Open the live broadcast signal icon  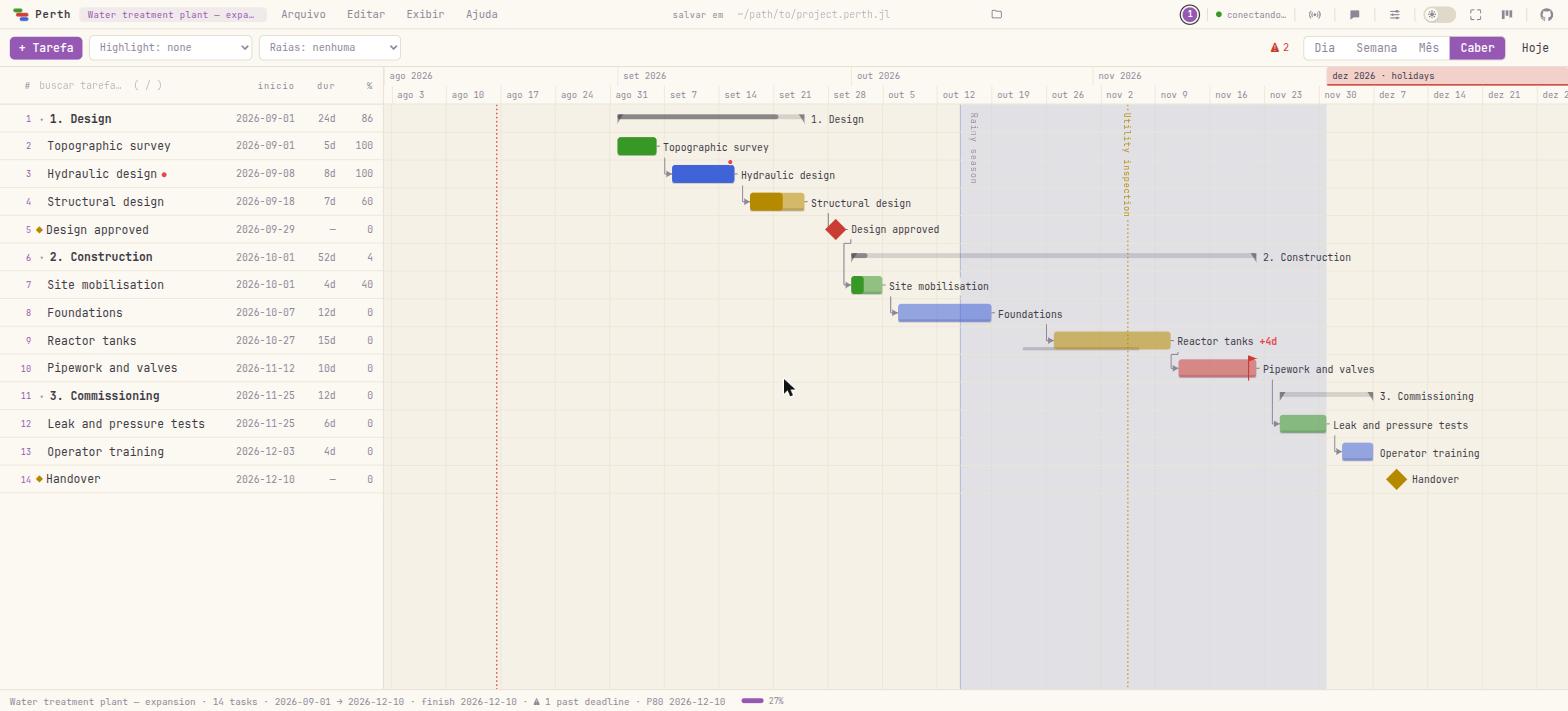point(1315,15)
